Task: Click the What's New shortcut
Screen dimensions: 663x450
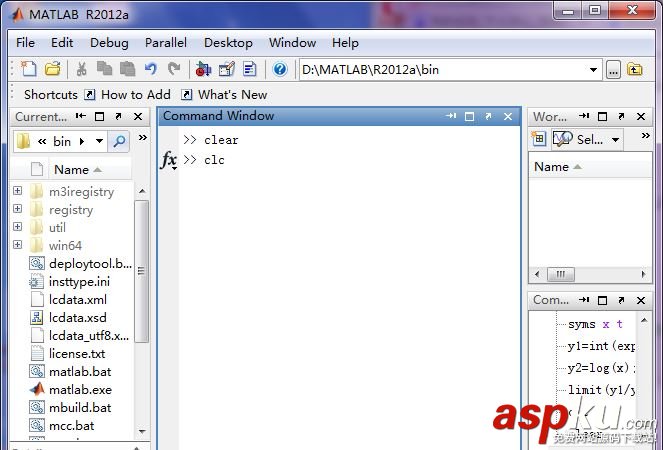Action: tap(224, 95)
